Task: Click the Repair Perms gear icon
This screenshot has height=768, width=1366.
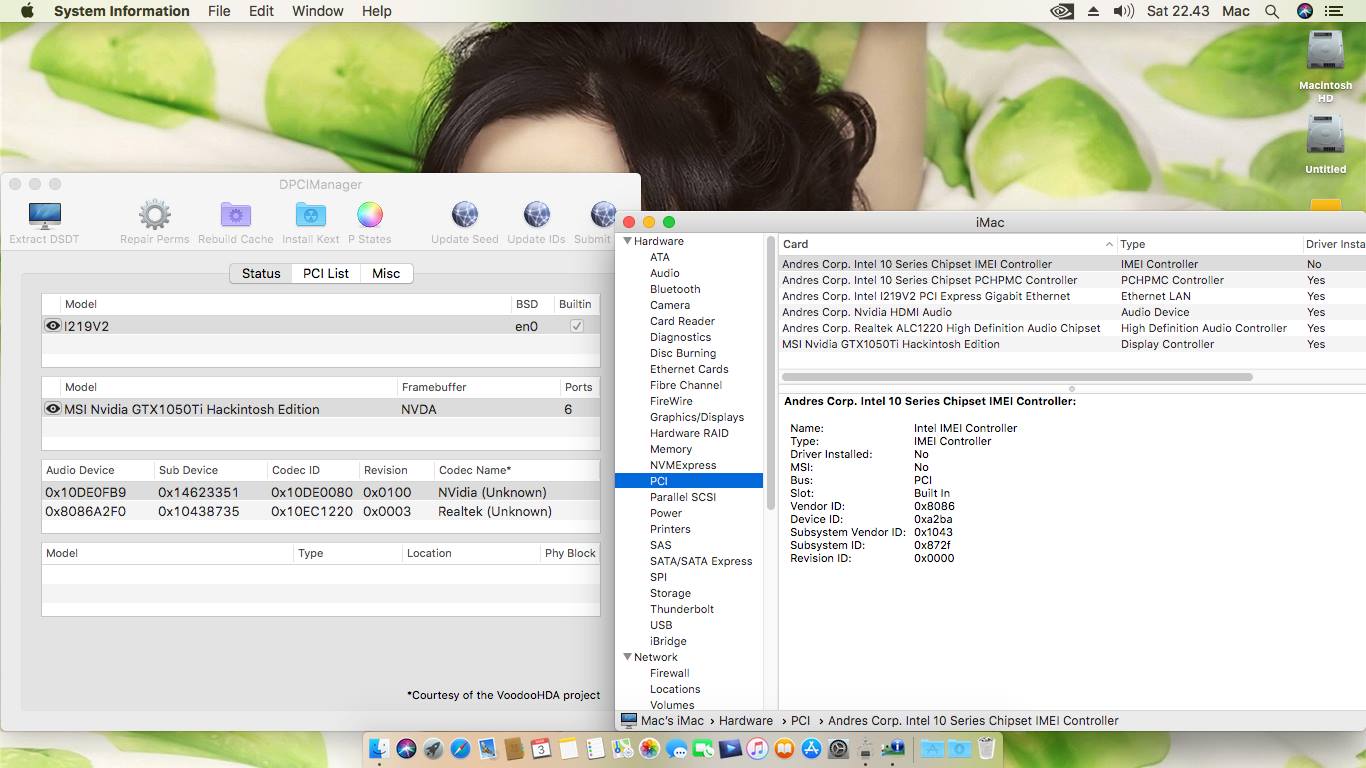Action: click(154, 216)
